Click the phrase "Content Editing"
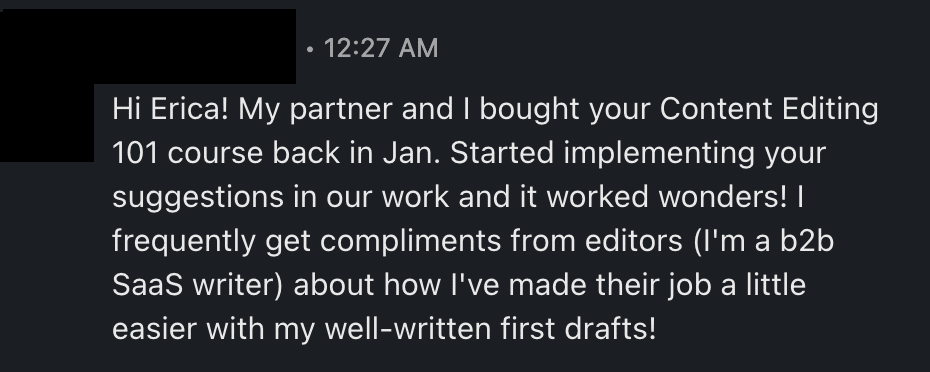Viewport: 930px width, 372px height. (769, 109)
